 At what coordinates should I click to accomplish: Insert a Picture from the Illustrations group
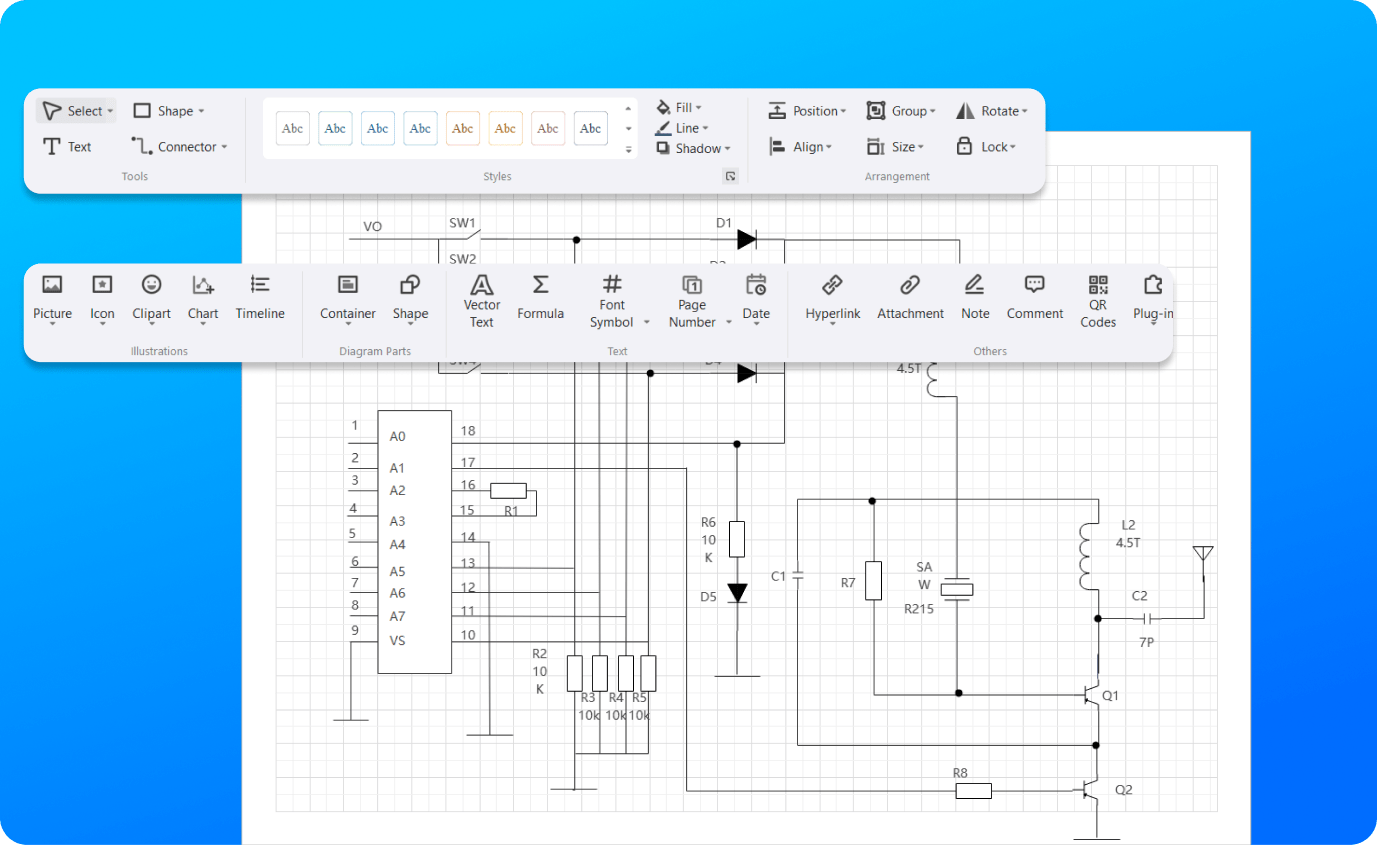52,296
